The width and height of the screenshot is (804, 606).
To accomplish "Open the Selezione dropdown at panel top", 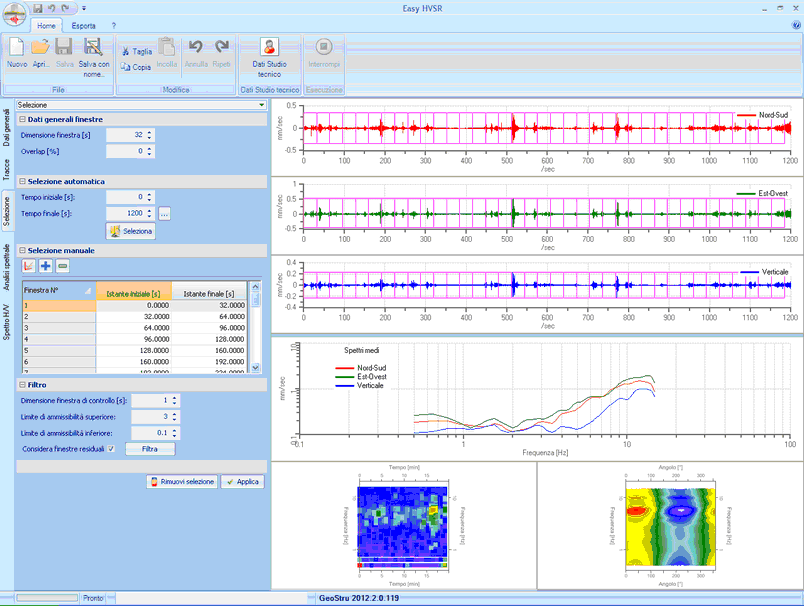I will point(142,105).
